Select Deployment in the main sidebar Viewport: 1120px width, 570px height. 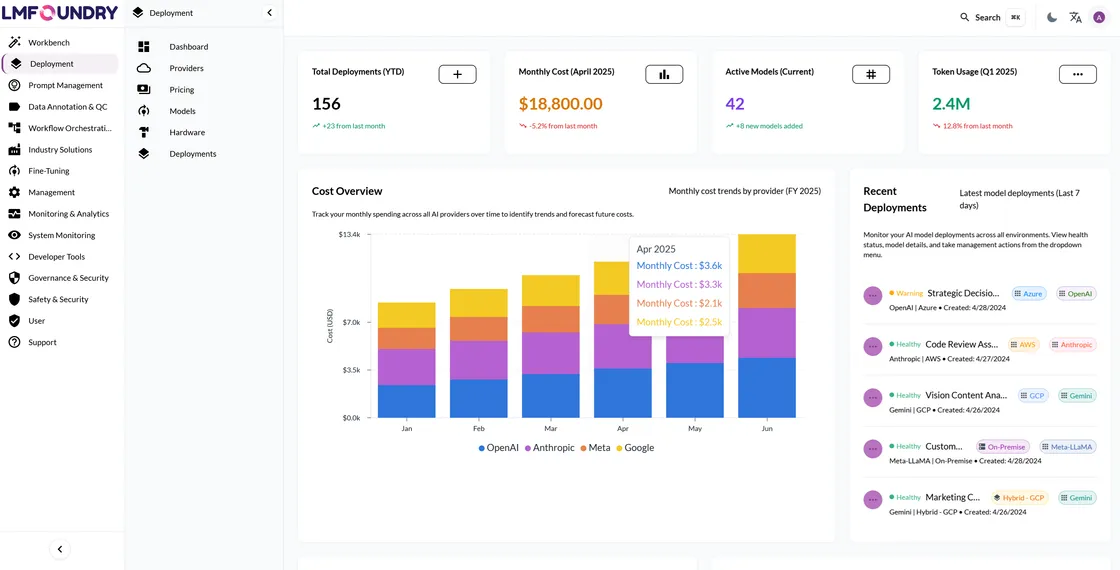60,64
